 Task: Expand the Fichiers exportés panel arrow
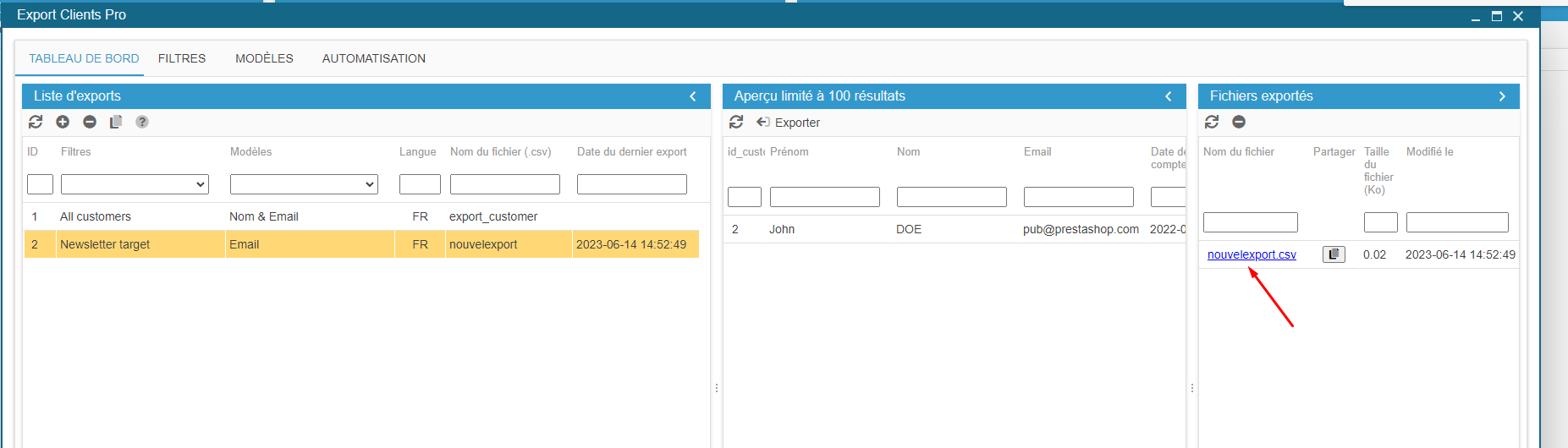(1502, 96)
